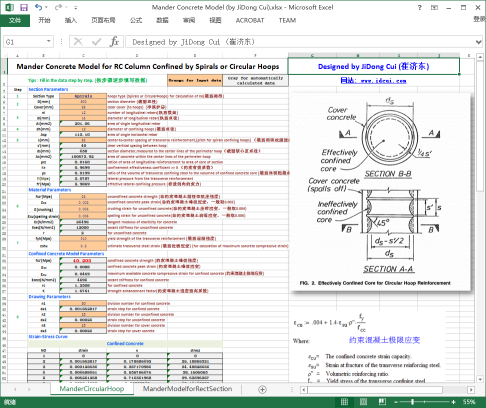Open the Page Layout tab (页面布局)
The width and height of the screenshot is (486, 408).
(x=103, y=20)
